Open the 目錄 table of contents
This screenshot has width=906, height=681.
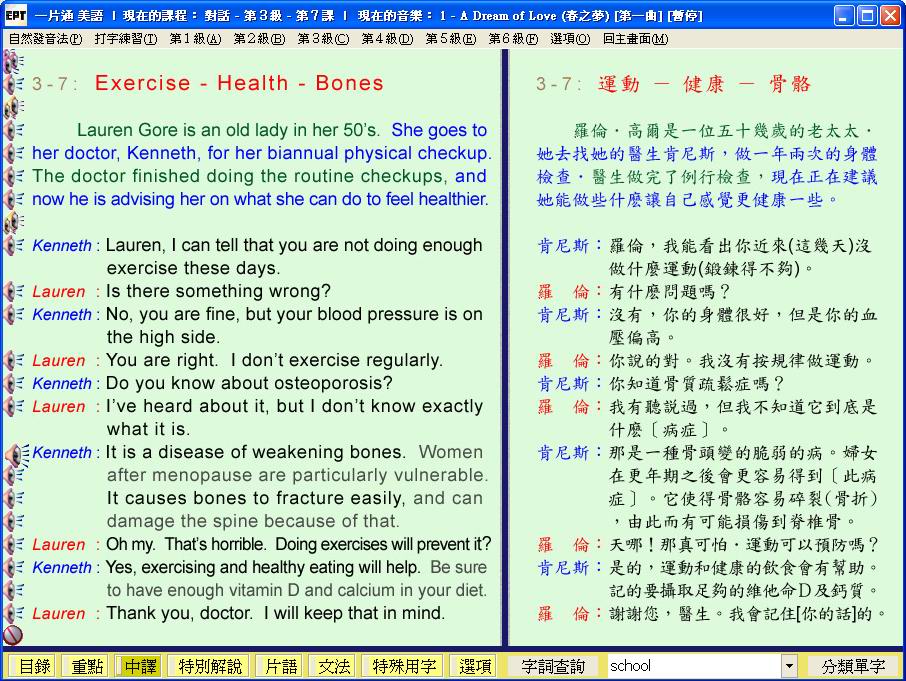pyautogui.click(x=34, y=666)
